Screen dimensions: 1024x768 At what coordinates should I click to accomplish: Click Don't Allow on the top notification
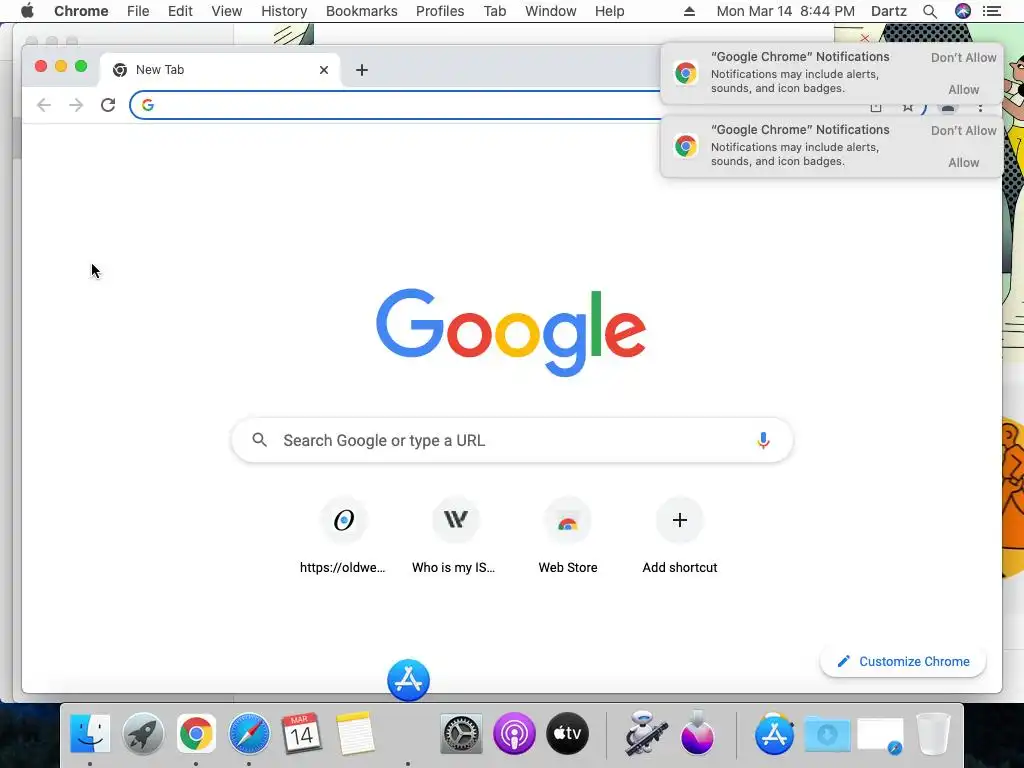(963, 57)
